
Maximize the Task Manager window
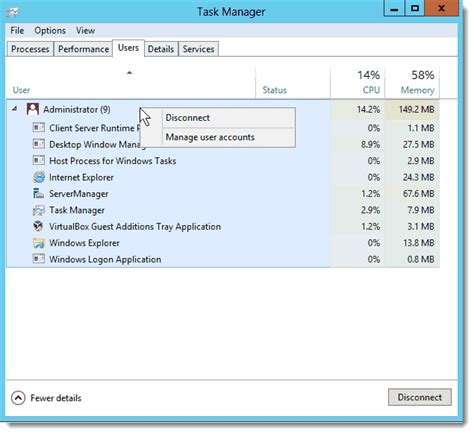pyautogui.click(x=414, y=8)
